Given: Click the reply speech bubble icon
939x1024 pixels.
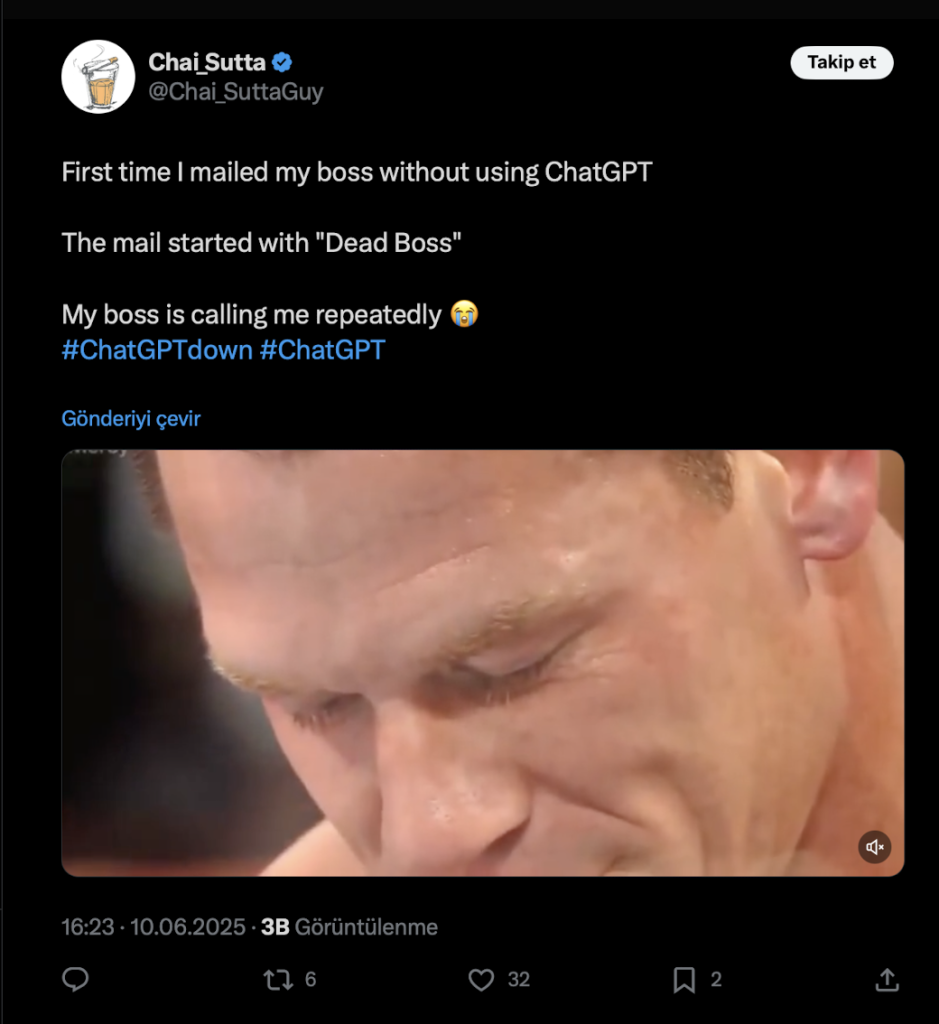Looking at the screenshot, I should tap(76, 980).
